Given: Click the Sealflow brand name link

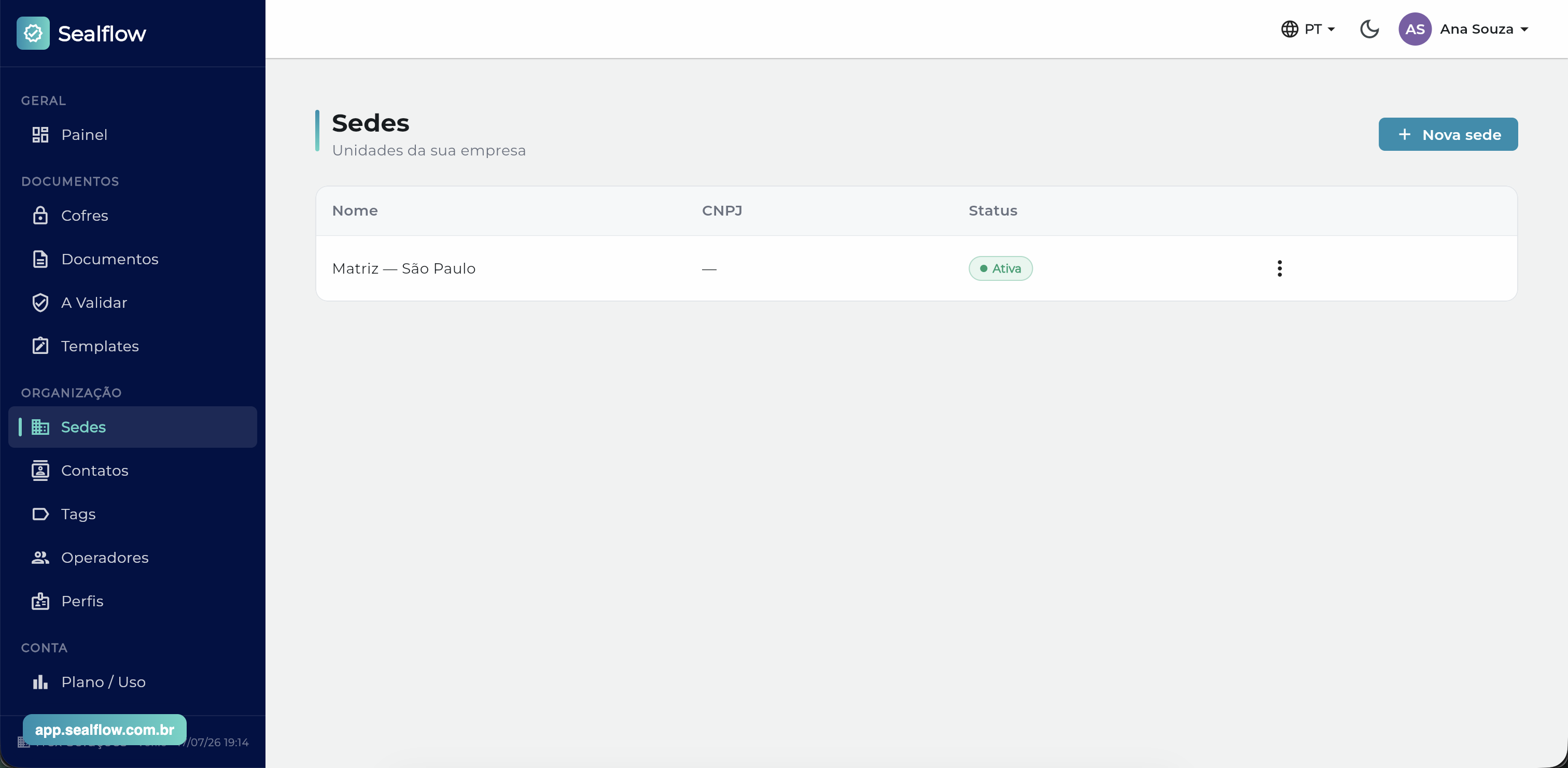Looking at the screenshot, I should 102,34.
